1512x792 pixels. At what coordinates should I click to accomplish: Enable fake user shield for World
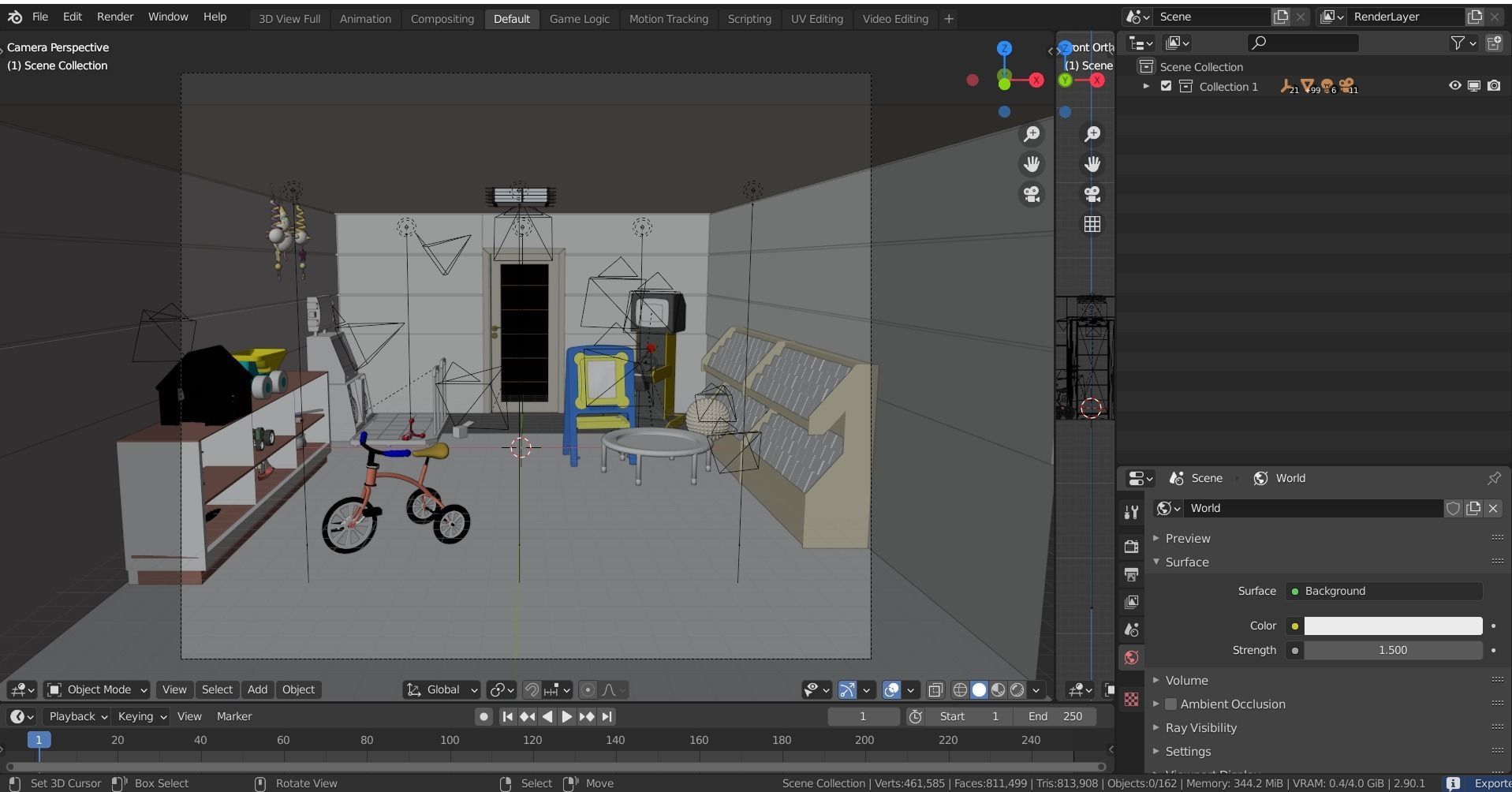1453,508
